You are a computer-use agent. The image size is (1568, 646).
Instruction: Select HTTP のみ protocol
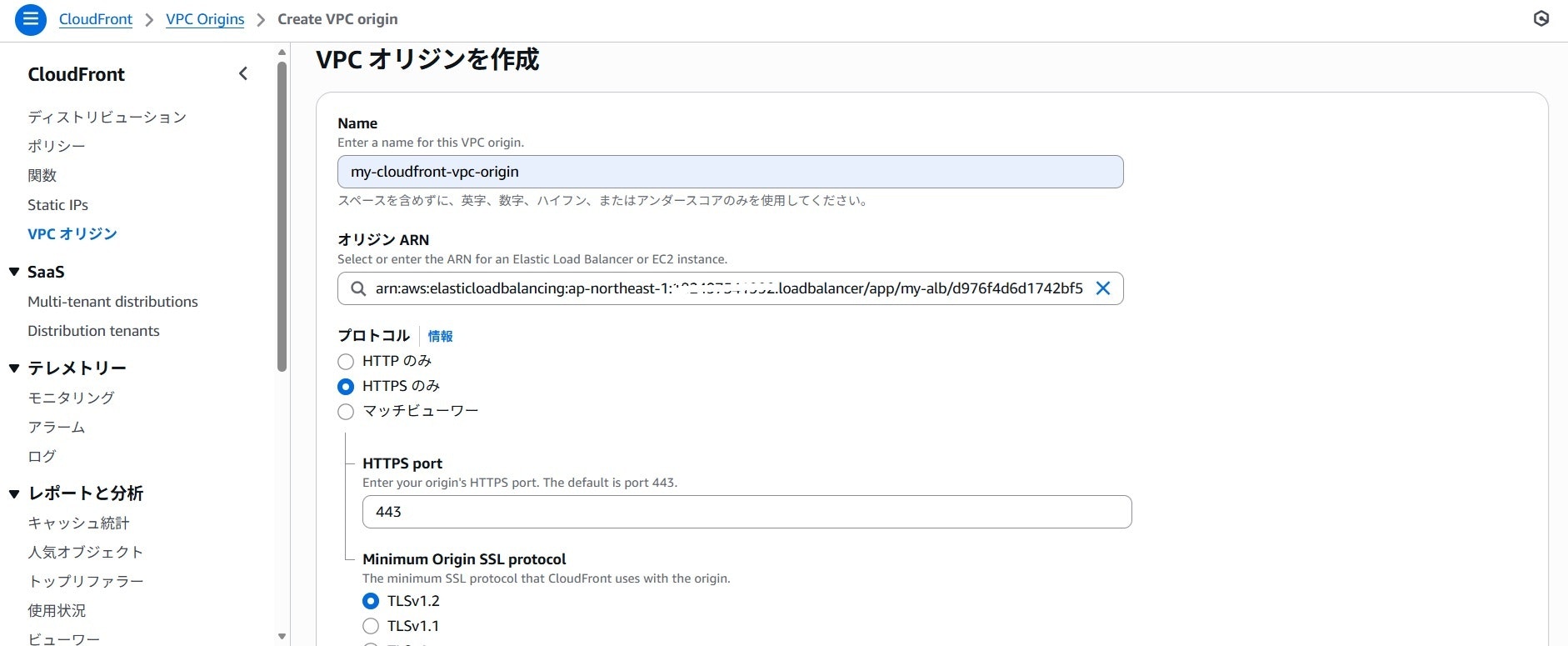pyautogui.click(x=346, y=361)
